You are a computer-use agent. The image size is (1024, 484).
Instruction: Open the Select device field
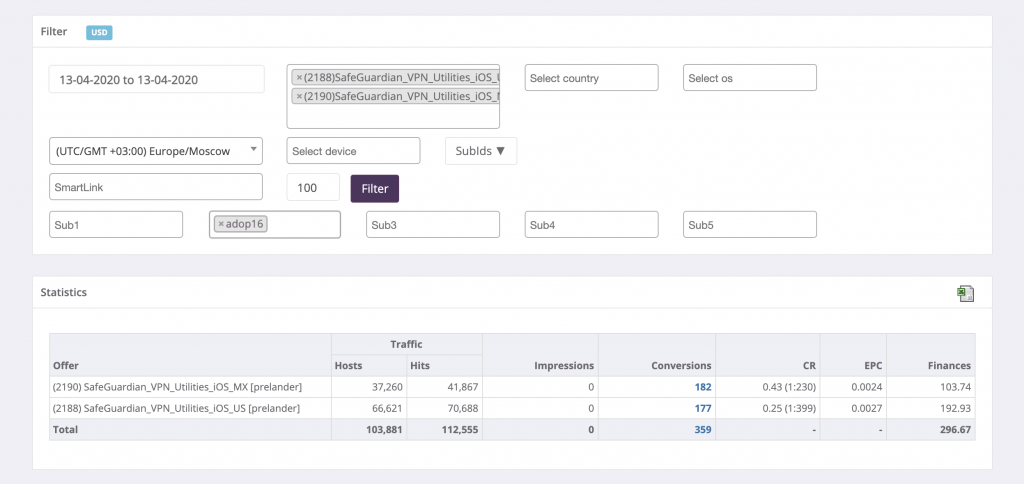click(353, 151)
